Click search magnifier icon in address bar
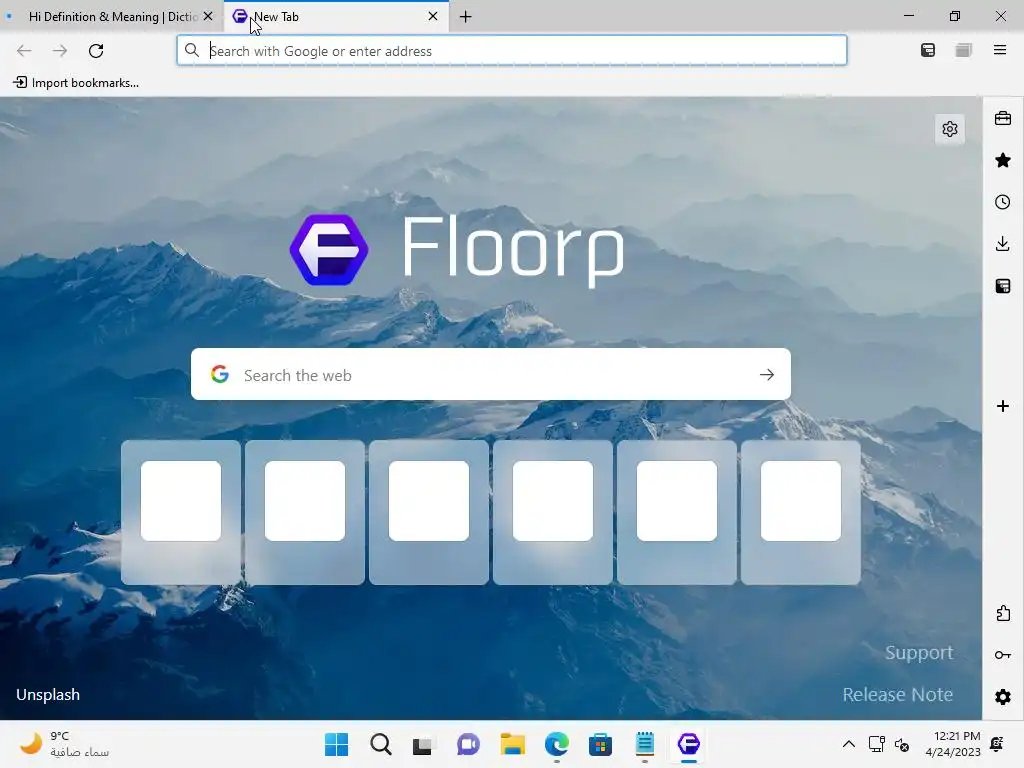Screen dimensions: 1024x768 tap(191, 50)
